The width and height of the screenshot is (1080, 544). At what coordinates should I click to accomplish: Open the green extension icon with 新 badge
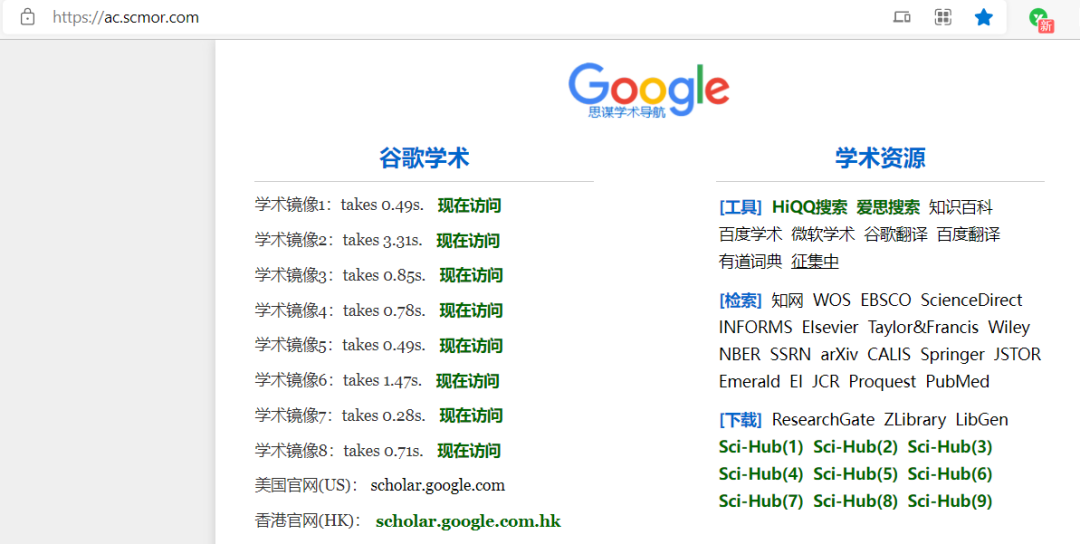tap(1041, 20)
